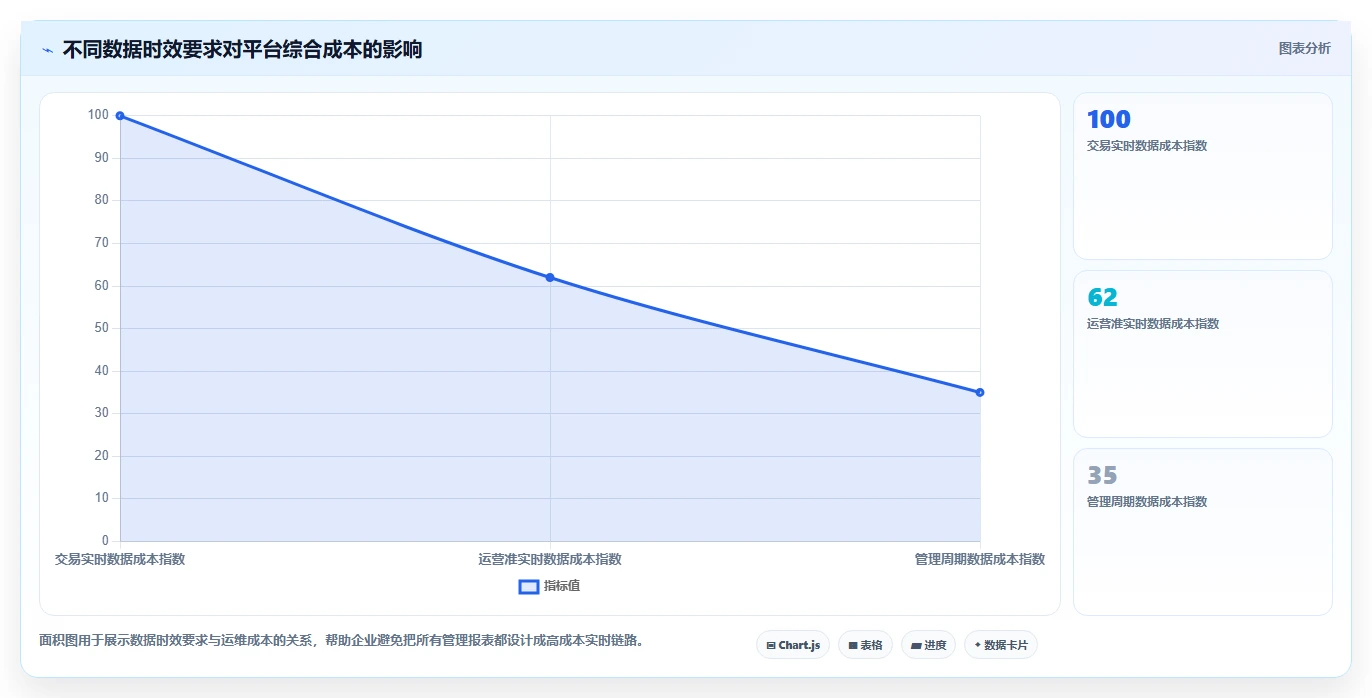
Task: Click the lightning icon beside the chart title
Action: [x=47, y=50]
